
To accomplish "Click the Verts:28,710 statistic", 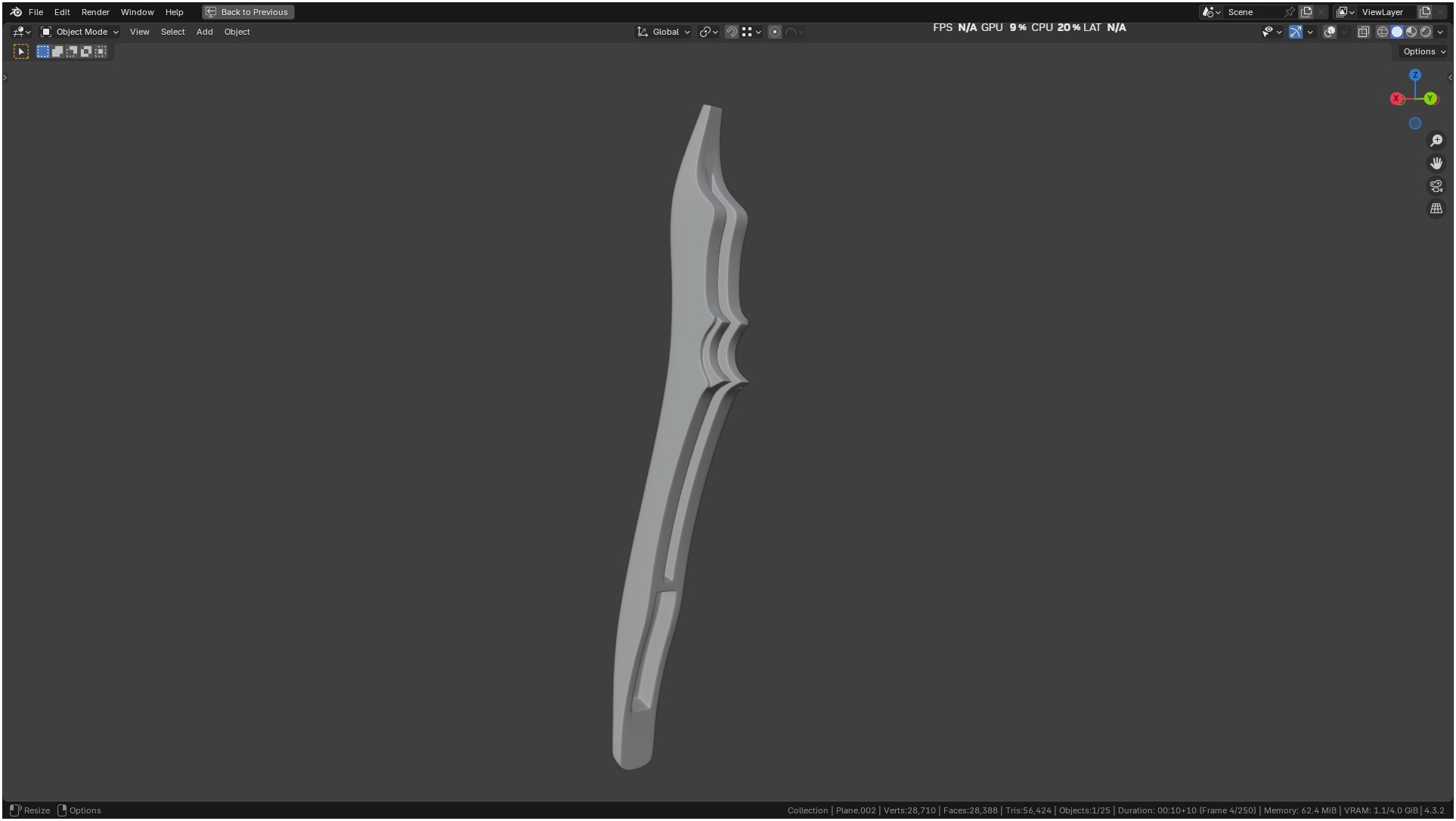I will 909,810.
